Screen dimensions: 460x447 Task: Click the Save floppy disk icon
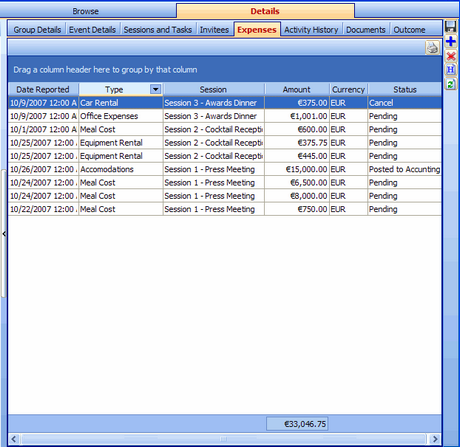coord(451,27)
